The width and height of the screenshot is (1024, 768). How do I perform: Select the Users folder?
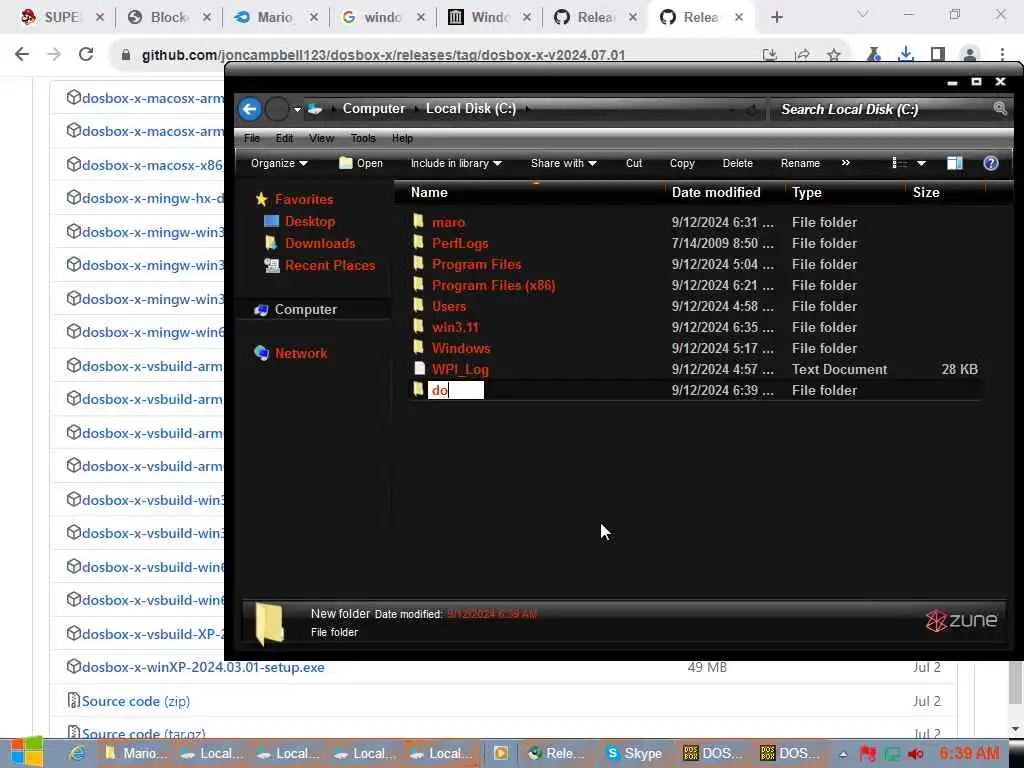(449, 306)
